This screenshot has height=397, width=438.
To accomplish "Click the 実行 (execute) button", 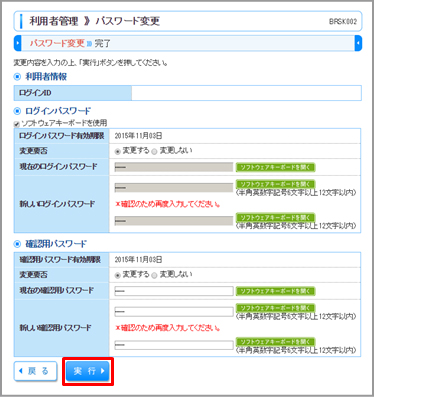I will (x=88, y=371).
